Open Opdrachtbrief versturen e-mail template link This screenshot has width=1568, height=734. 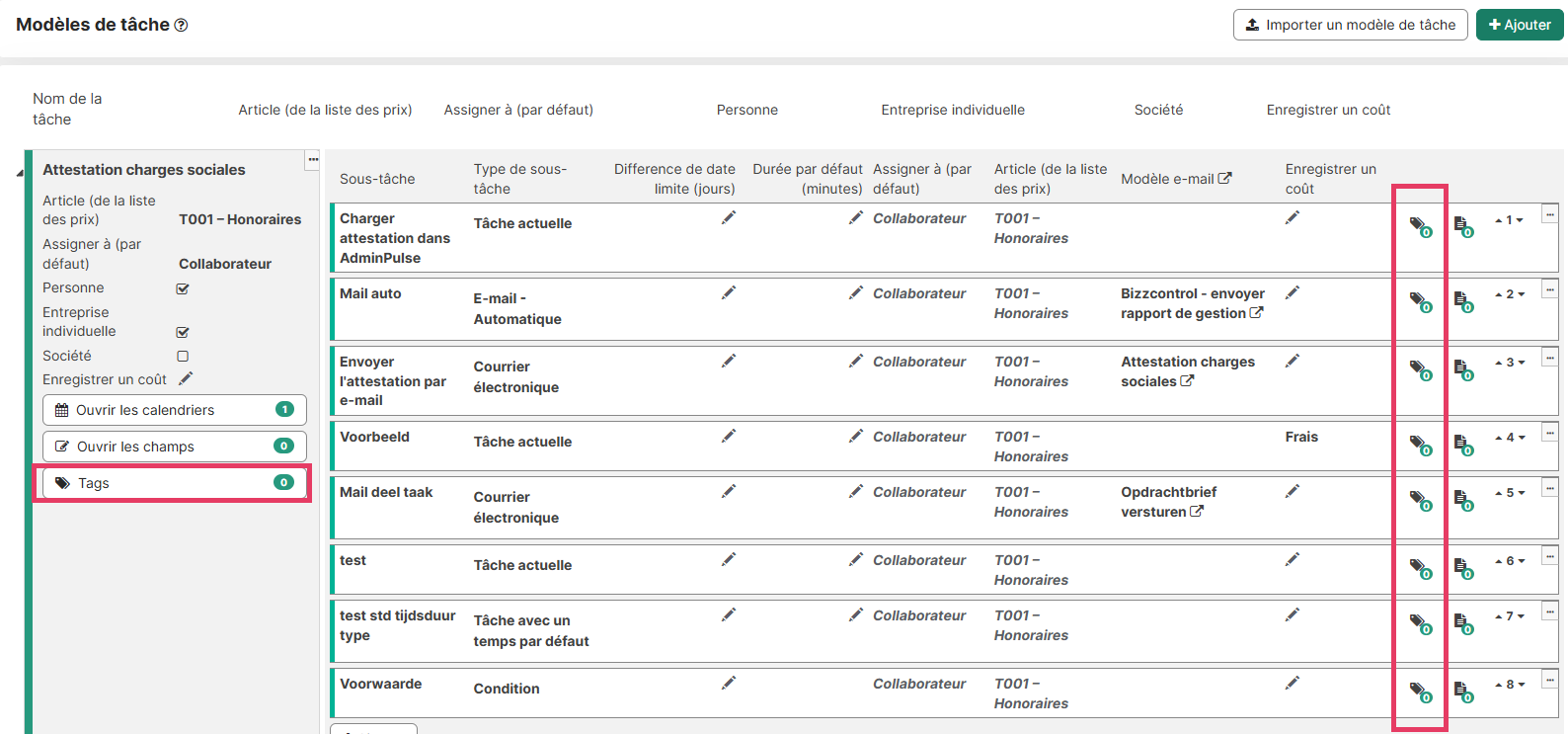[x=1197, y=512]
